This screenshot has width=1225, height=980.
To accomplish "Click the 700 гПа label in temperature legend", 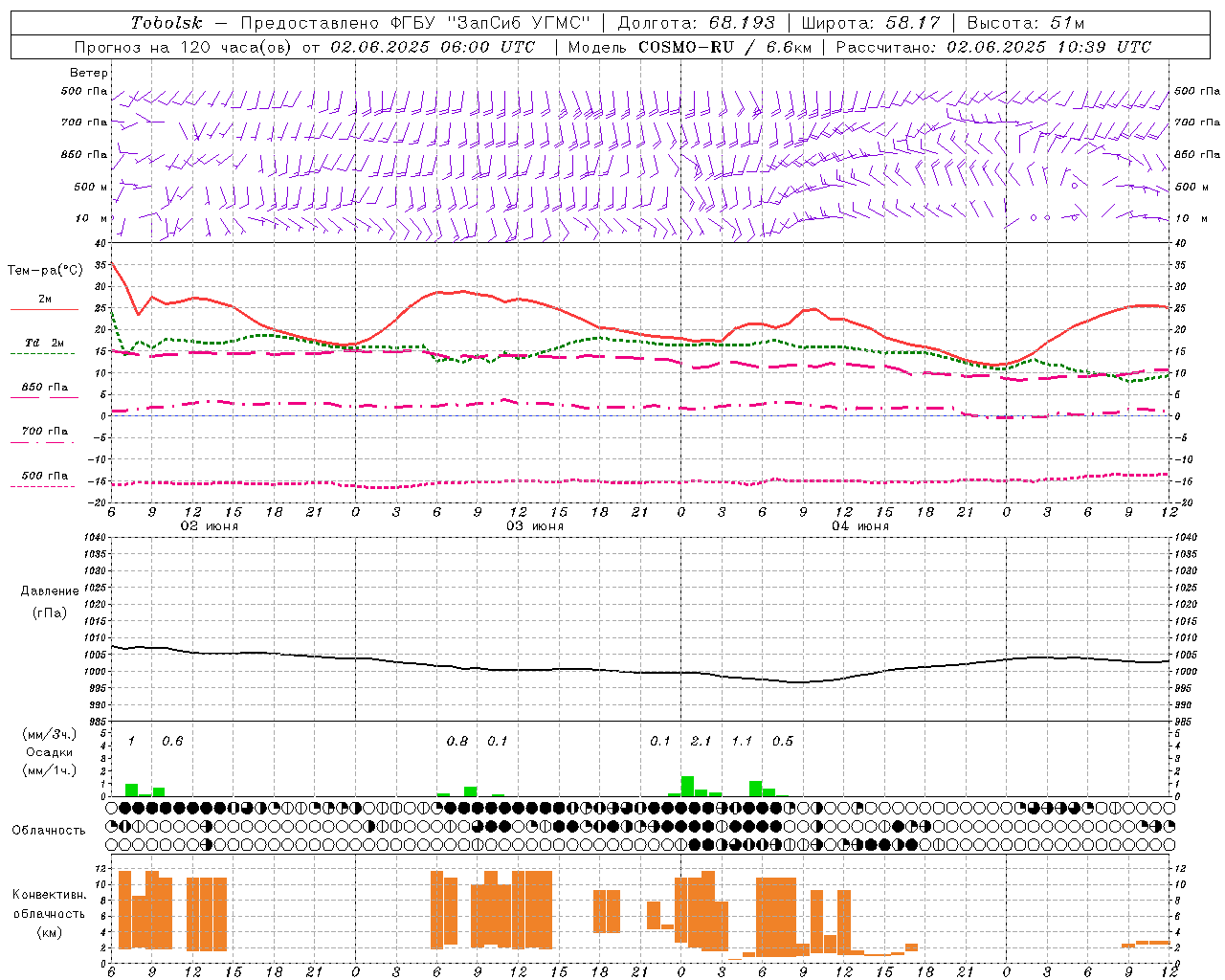I will coord(45,432).
